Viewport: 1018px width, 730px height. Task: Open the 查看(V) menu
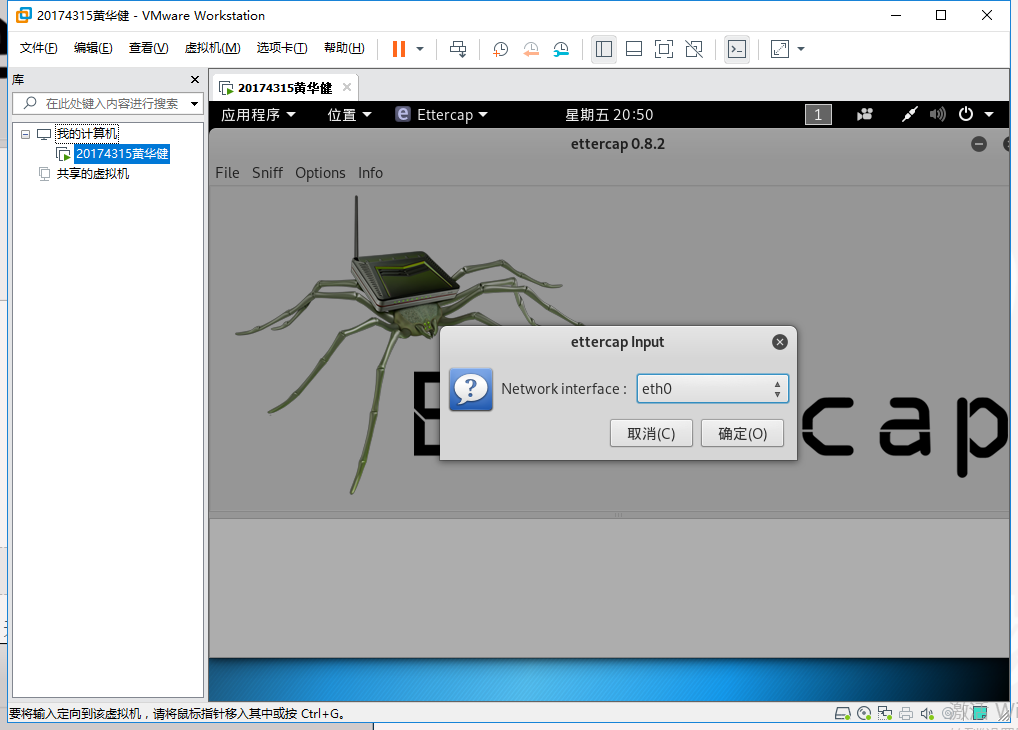point(148,47)
